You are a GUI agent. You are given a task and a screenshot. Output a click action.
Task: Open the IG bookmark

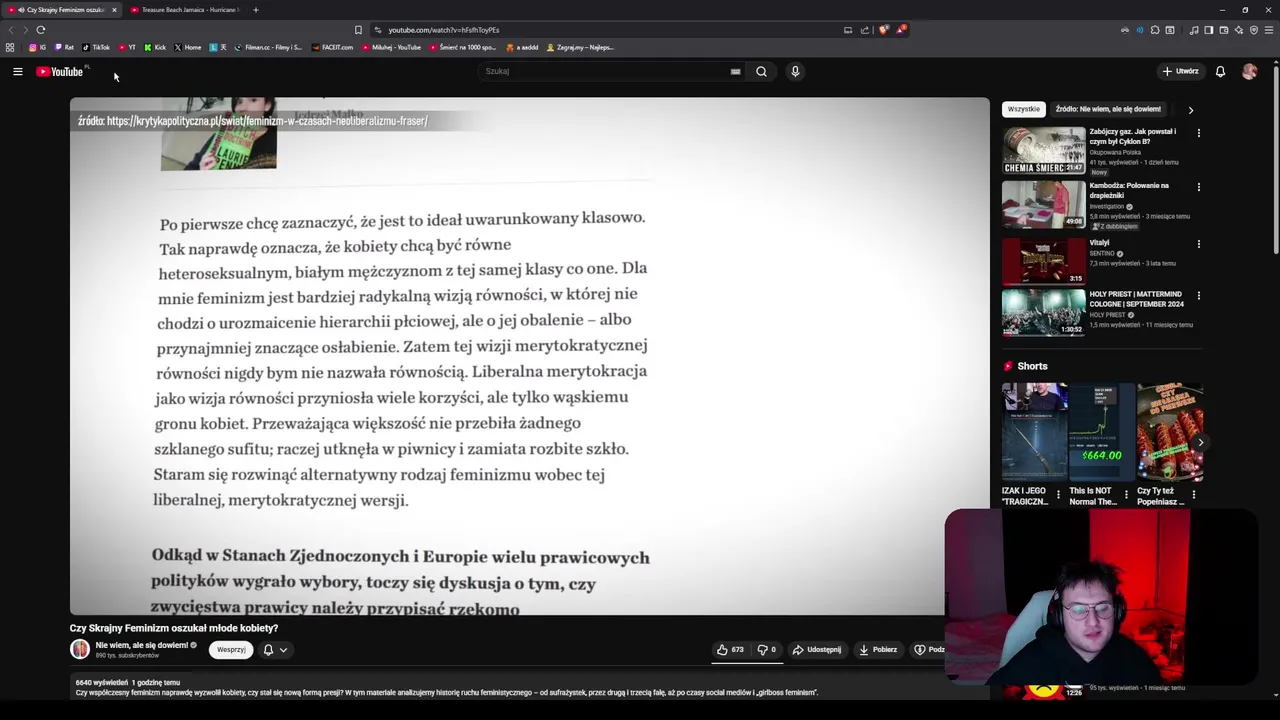(38, 47)
